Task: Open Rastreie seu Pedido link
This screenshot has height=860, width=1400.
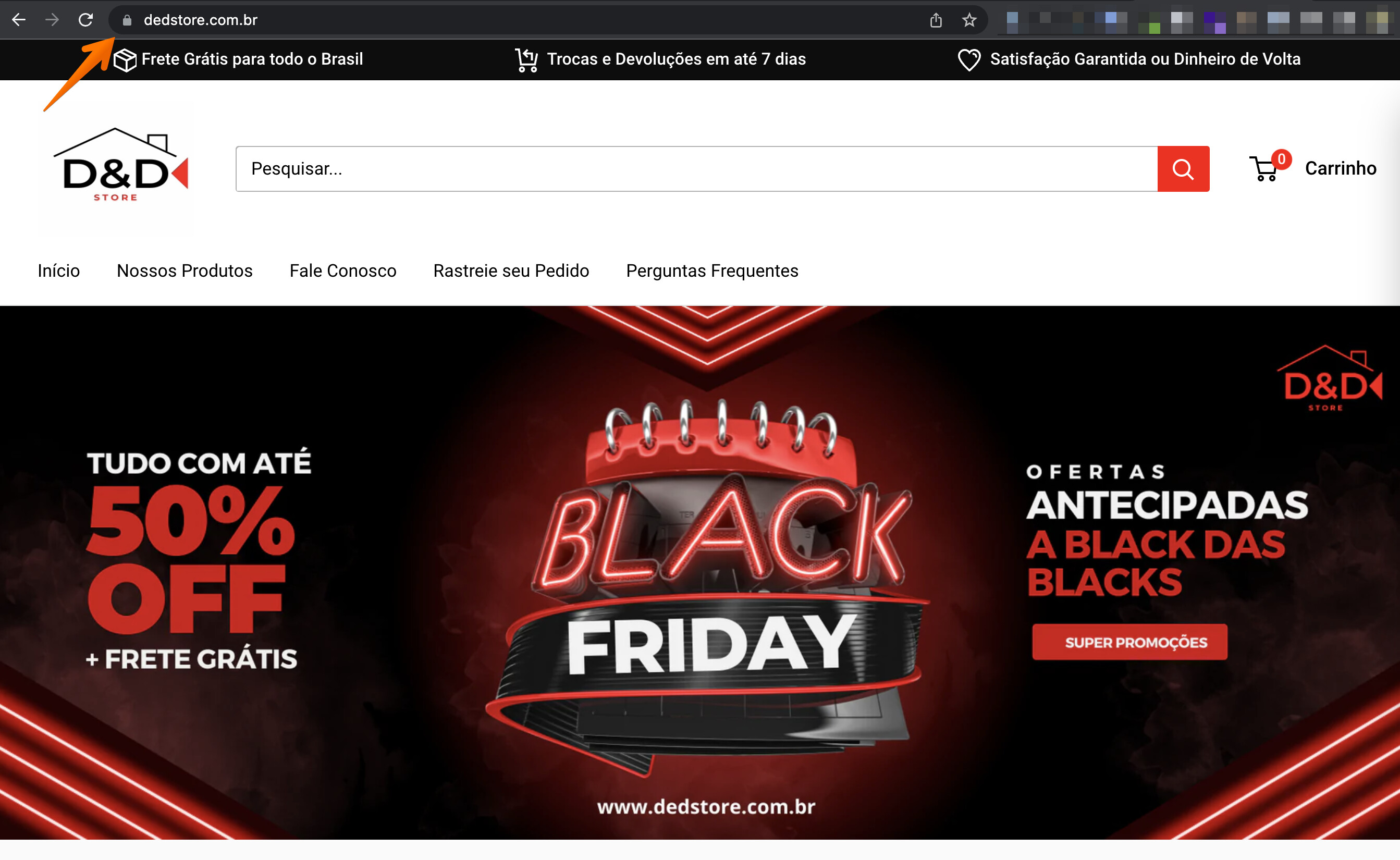Action: click(x=511, y=271)
